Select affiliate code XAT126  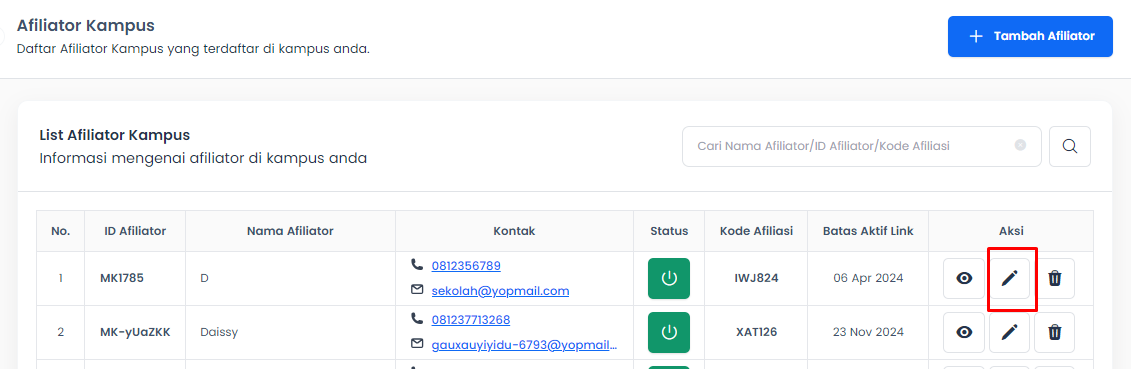pyautogui.click(x=757, y=332)
